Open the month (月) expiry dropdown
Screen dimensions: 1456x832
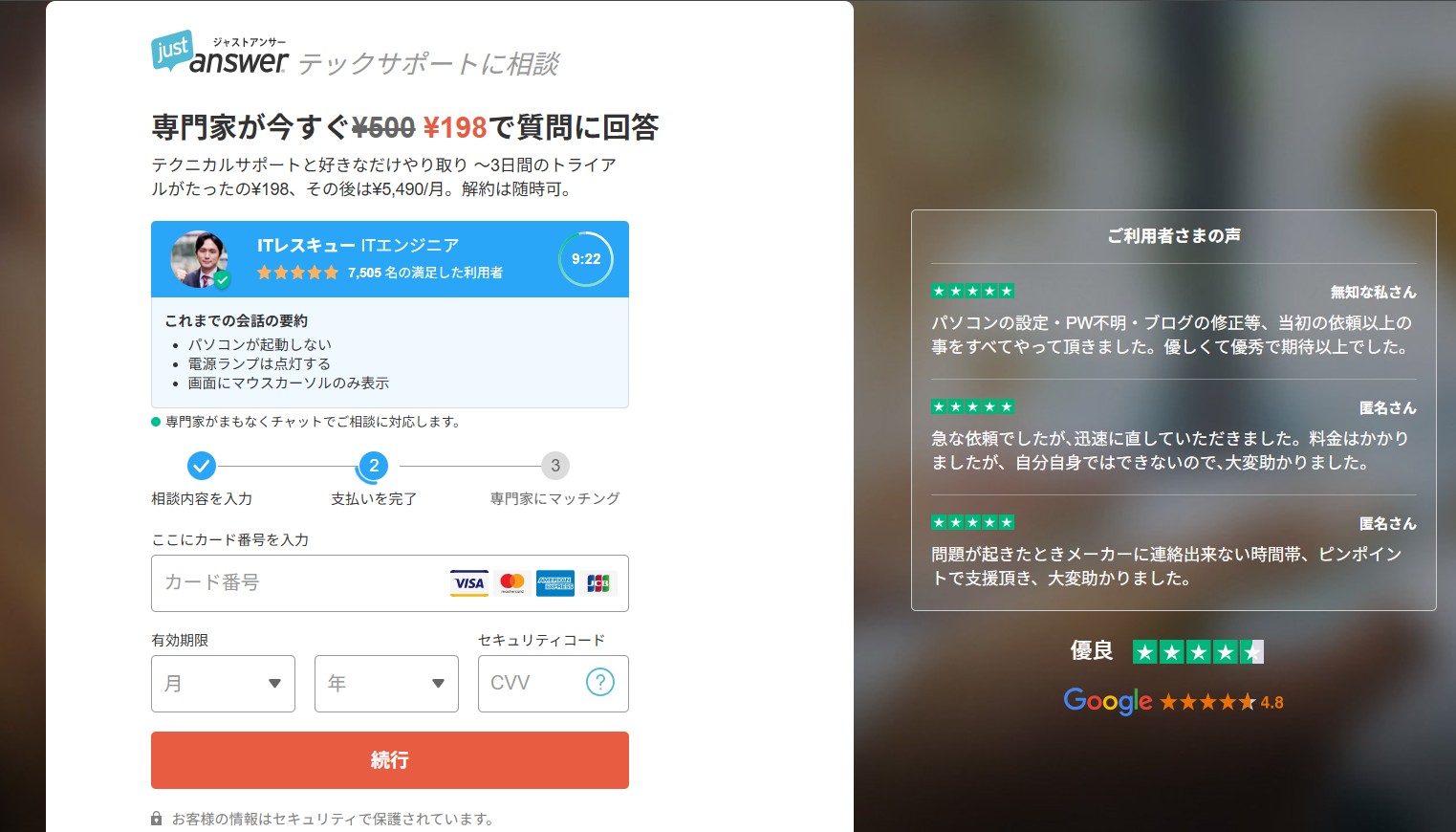click(x=223, y=684)
